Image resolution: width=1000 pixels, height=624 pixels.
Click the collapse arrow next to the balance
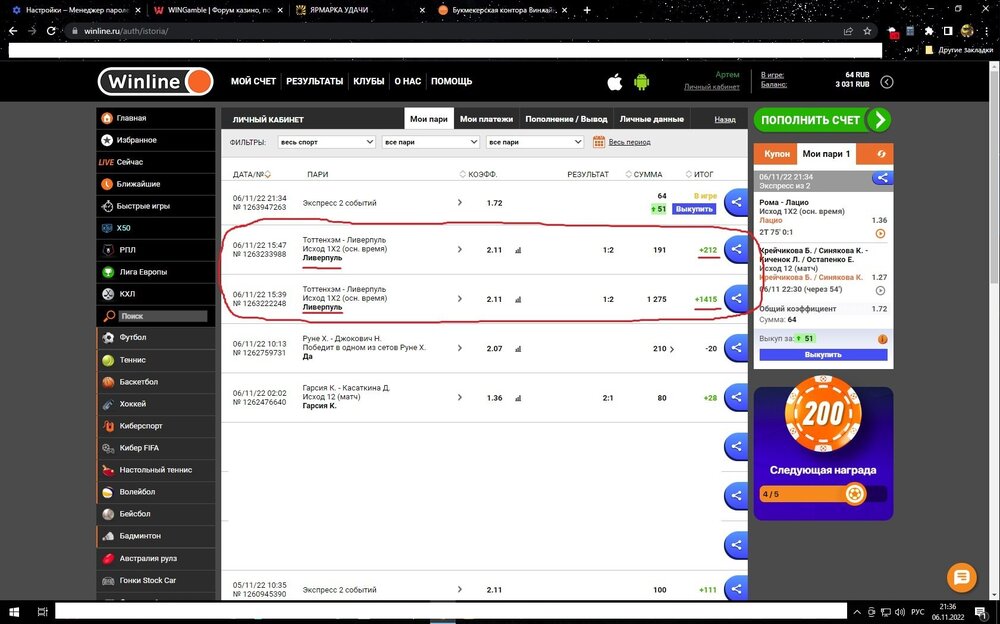(886, 82)
